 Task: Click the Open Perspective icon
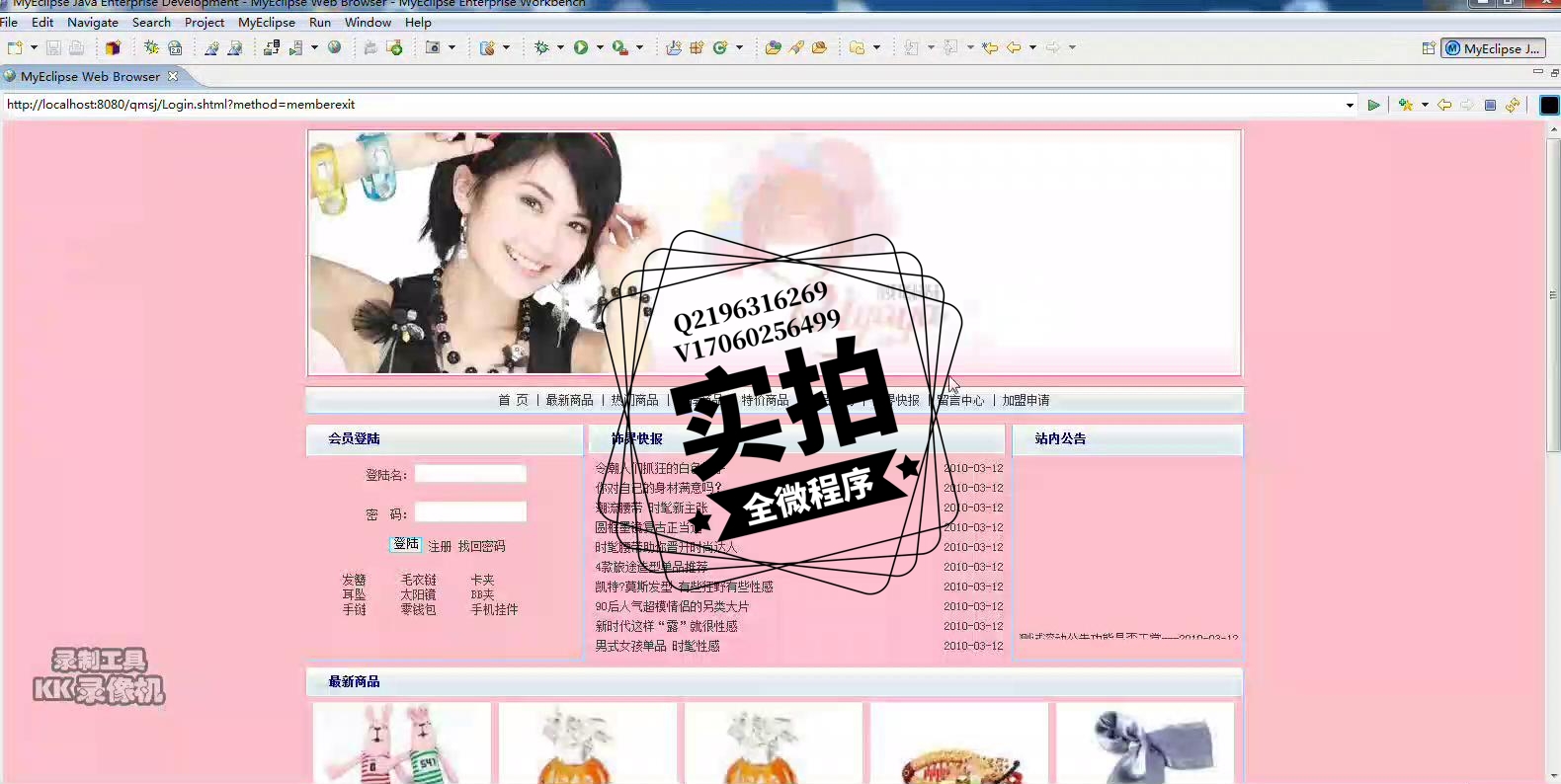pos(1429,48)
